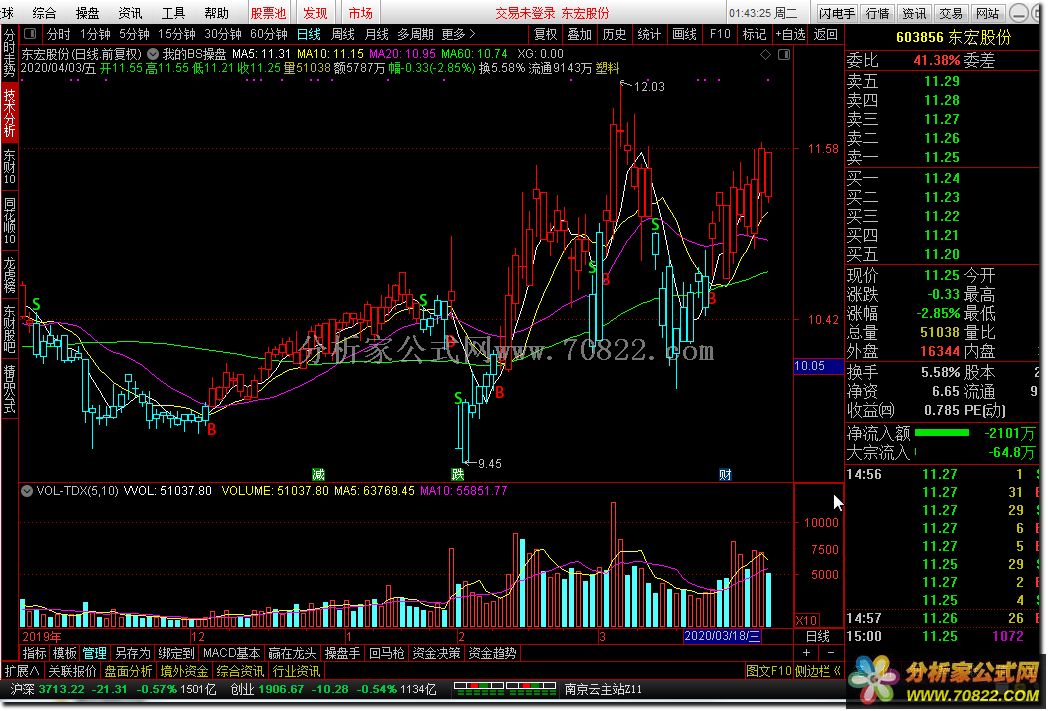Select the 操盘手 indicator template
Viewport: 1048px width, 711px height.
tap(342, 654)
